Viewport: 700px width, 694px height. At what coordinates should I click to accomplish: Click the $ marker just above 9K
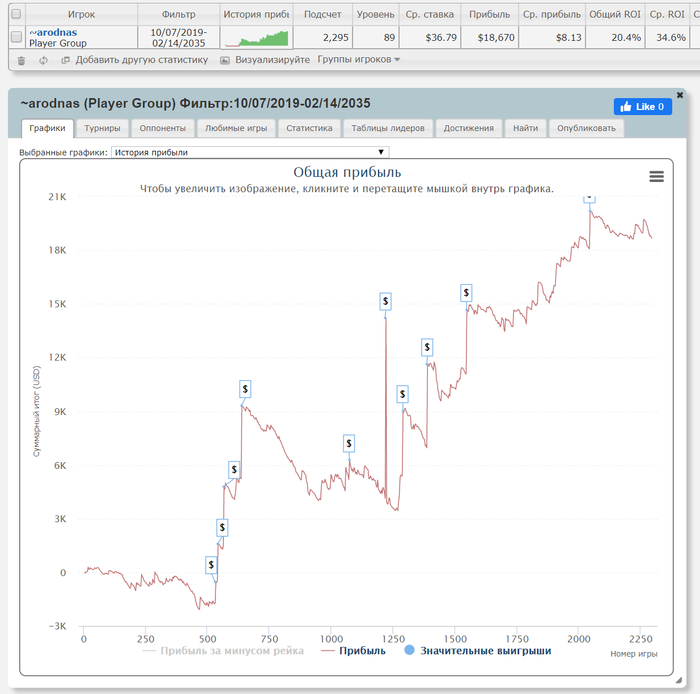[245, 389]
